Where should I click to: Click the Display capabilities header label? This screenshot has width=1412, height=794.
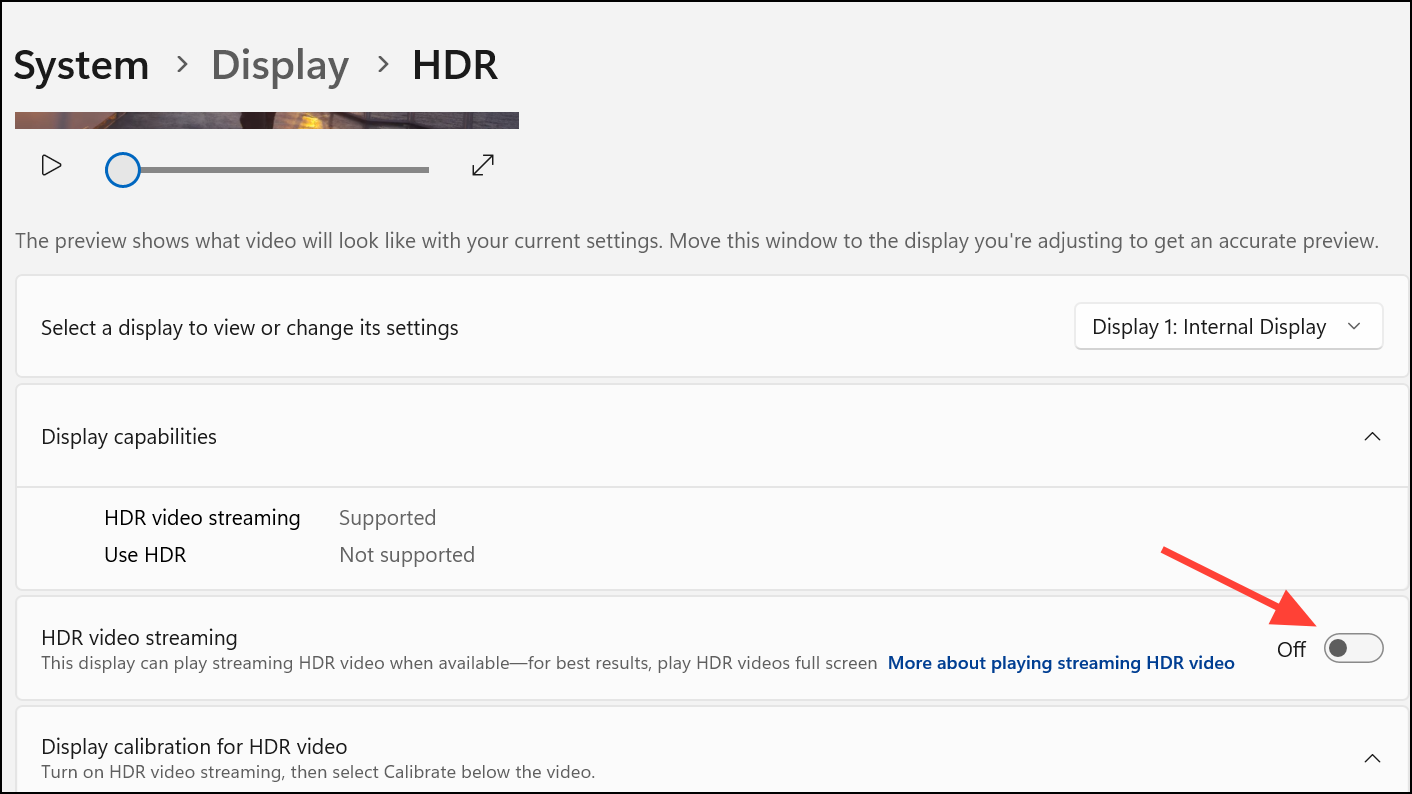coord(129,437)
